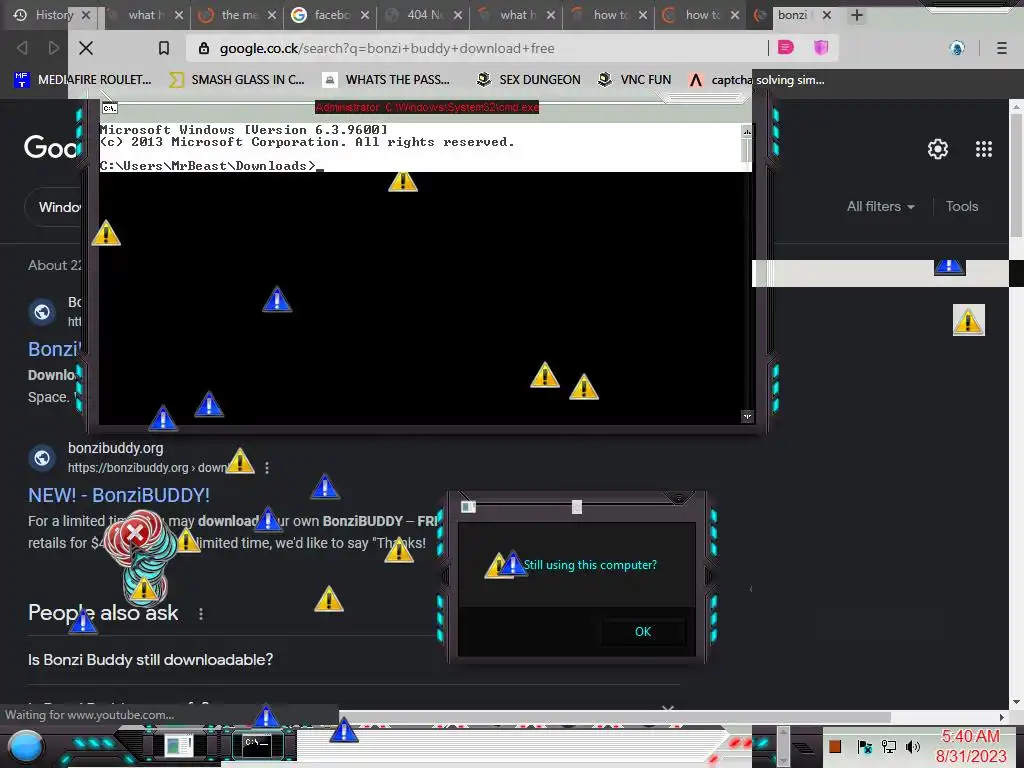Viewport: 1024px width, 768px height.
Task: Open the volume speaker tray icon
Action: coord(913,746)
